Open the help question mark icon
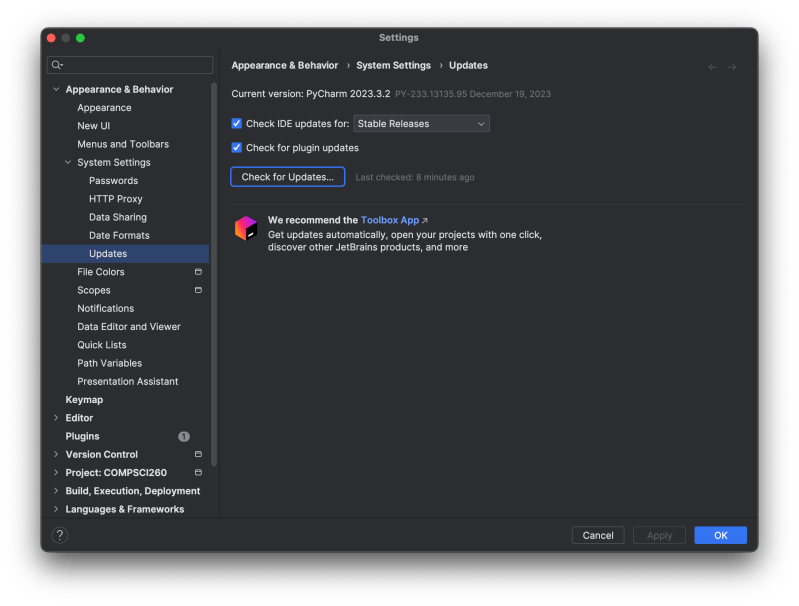This screenshot has width=799, height=606. click(x=60, y=535)
